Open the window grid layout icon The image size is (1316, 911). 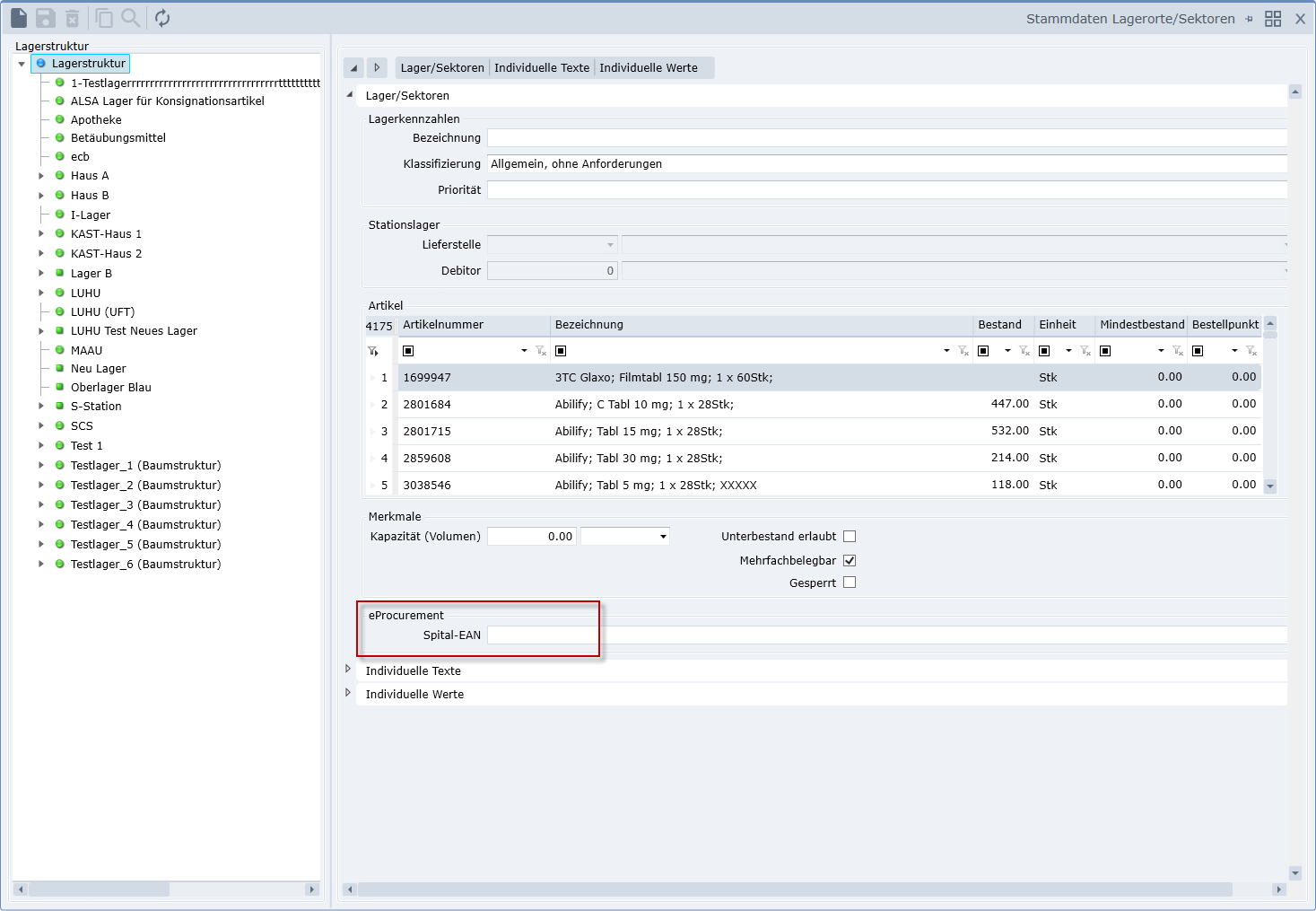click(1273, 19)
